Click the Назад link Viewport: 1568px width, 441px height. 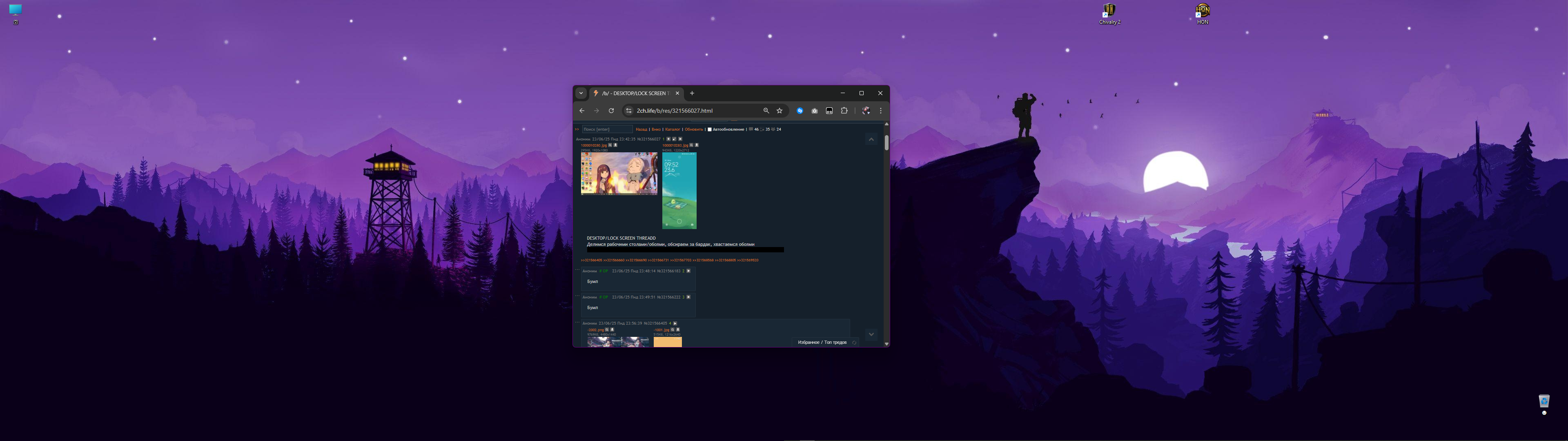(641, 129)
